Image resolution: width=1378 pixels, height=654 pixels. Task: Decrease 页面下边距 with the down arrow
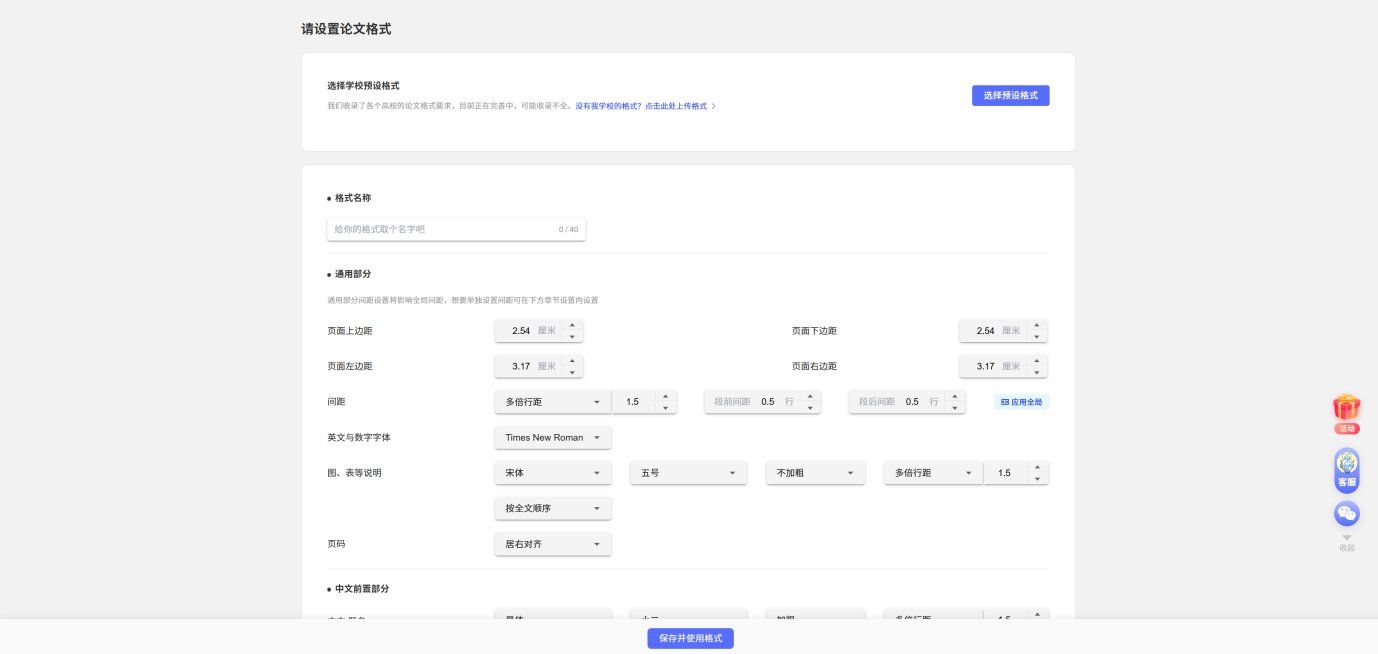[x=1037, y=337]
